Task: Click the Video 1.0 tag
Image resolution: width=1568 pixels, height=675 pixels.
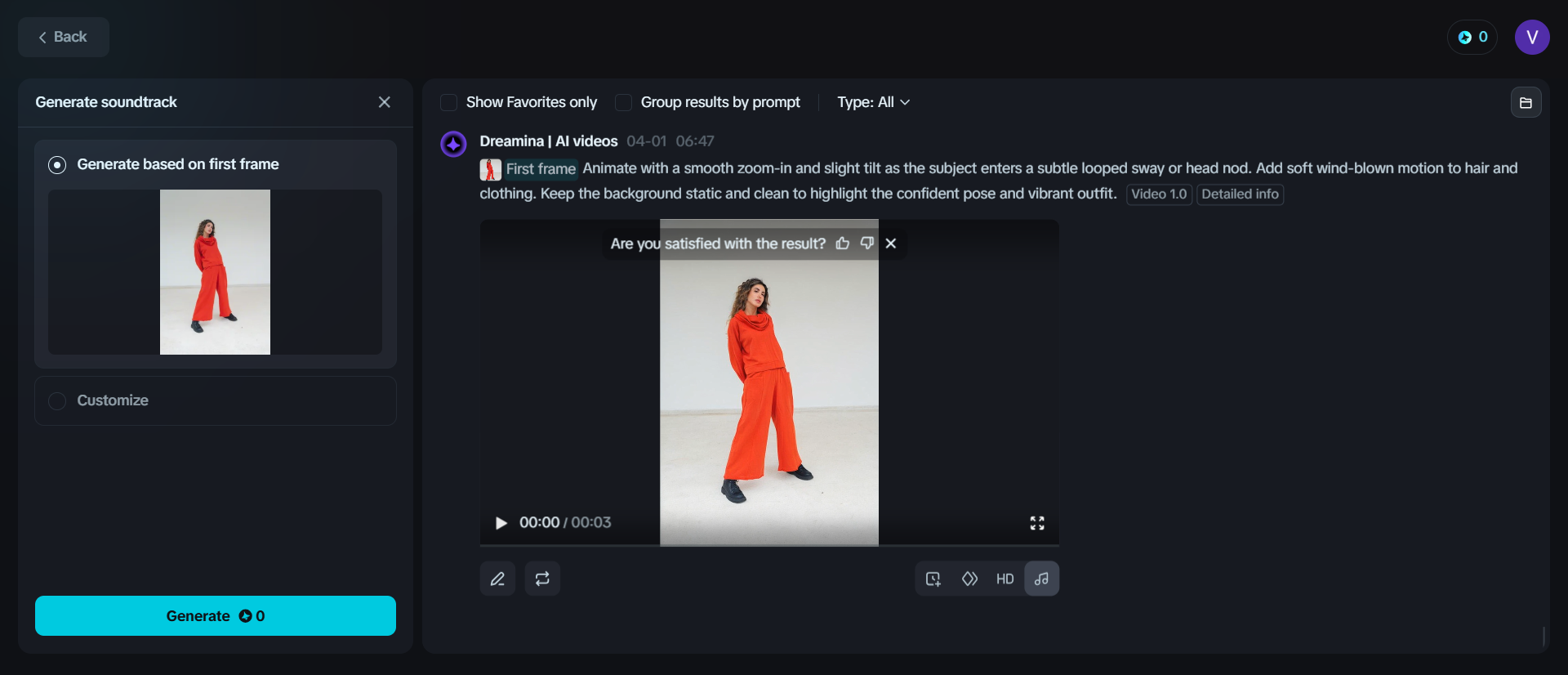Action: tap(1159, 194)
